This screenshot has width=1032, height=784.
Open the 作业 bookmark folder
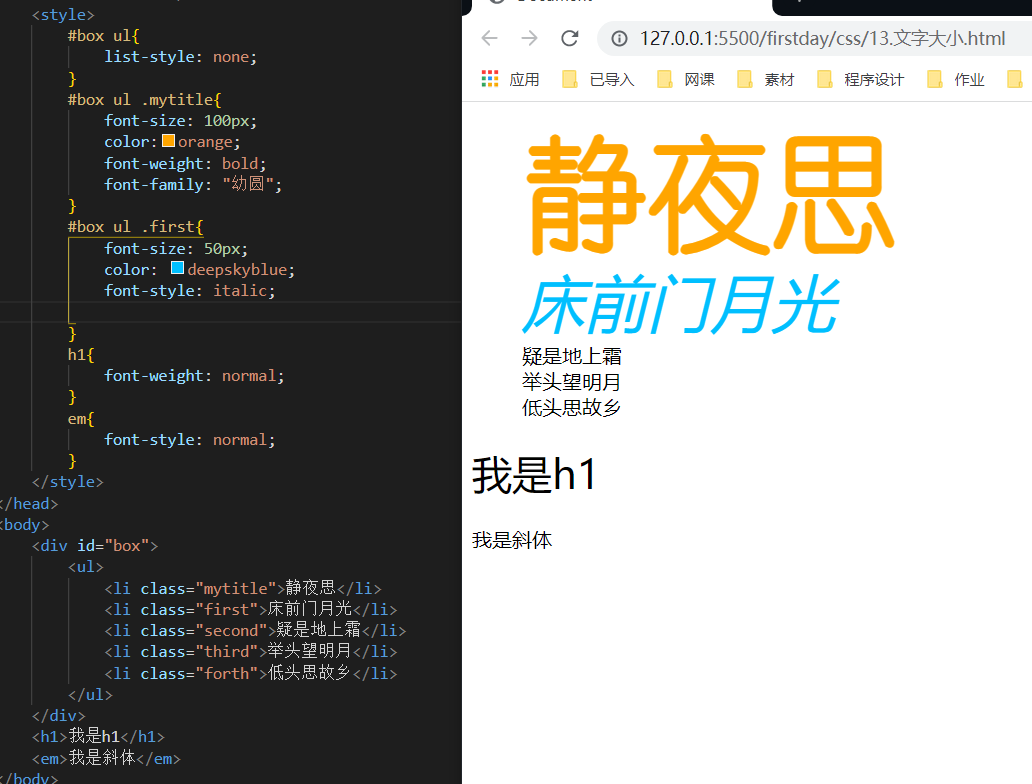point(956,80)
